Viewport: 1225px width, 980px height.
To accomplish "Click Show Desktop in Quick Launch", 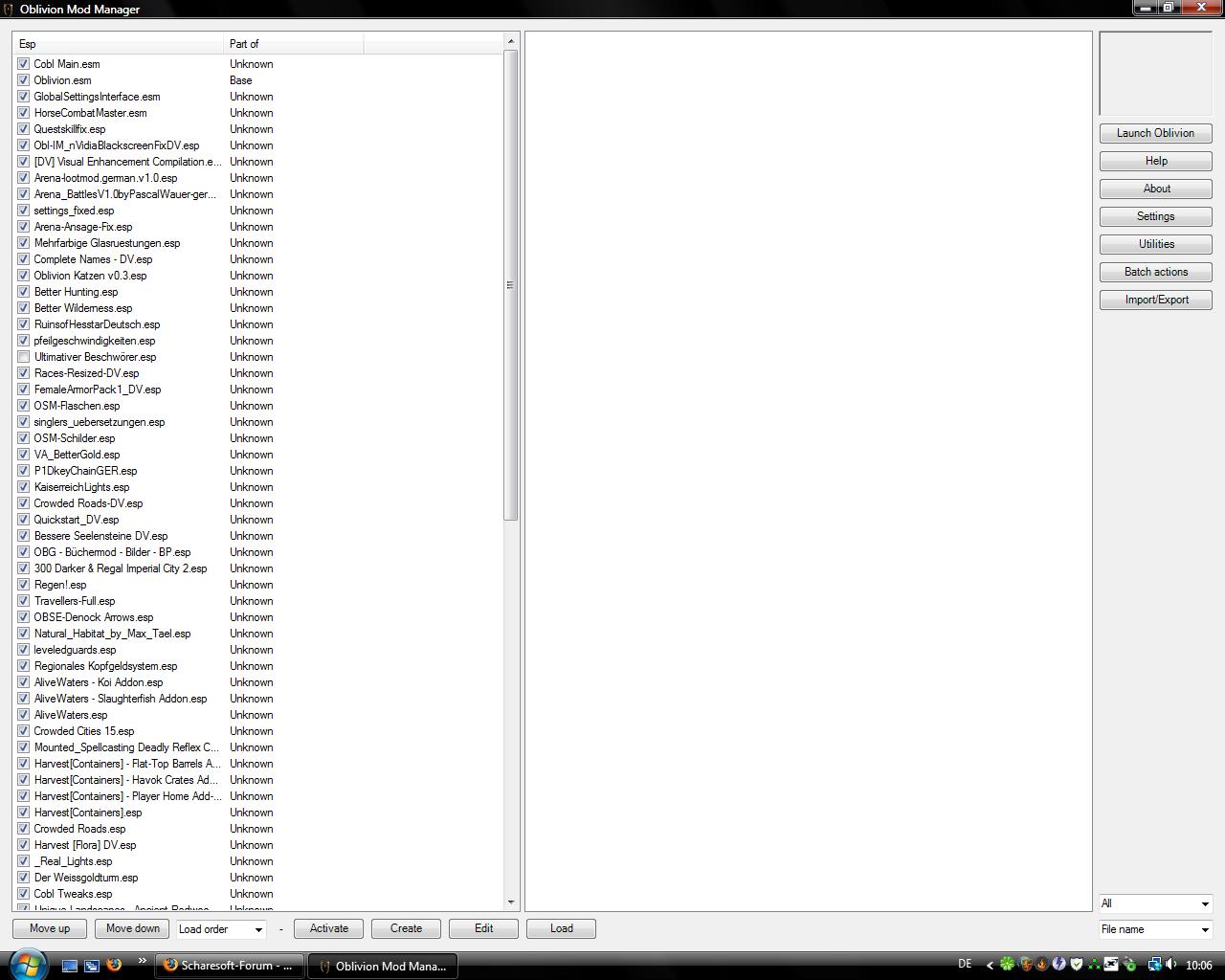I will pyautogui.click(x=70, y=966).
